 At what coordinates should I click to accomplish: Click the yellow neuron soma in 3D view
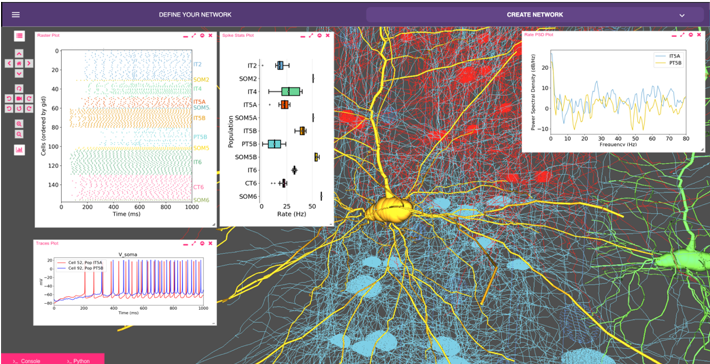click(389, 210)
